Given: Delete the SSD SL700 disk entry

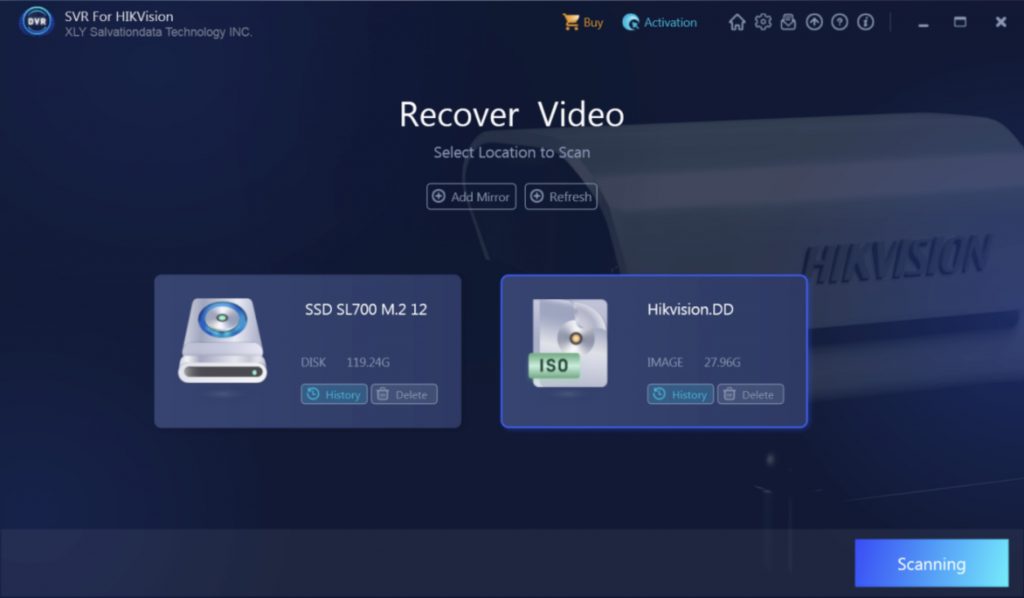Looking at the screenshot, I should pos(404,394).
